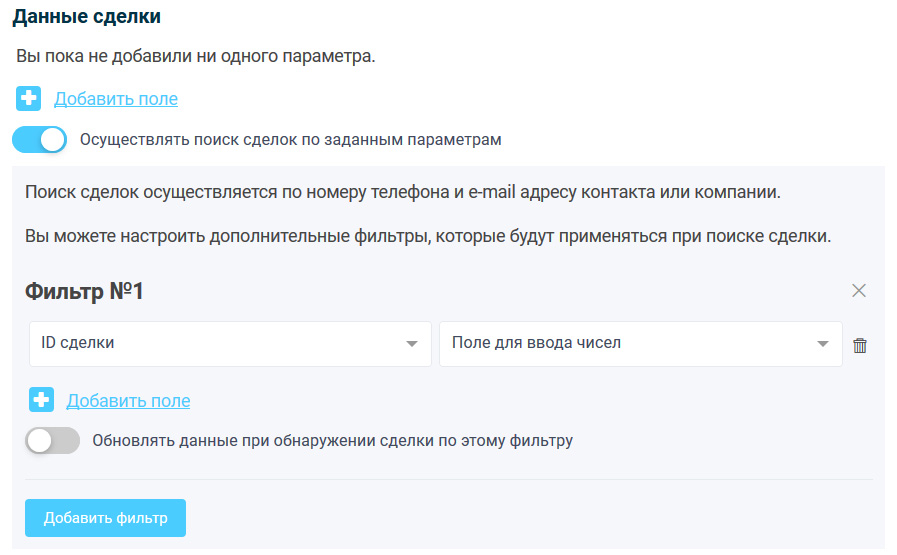897x555 pixels.
Task: Enable the Обновлять данные при обнаружении toggle
Action: [52, 440]
